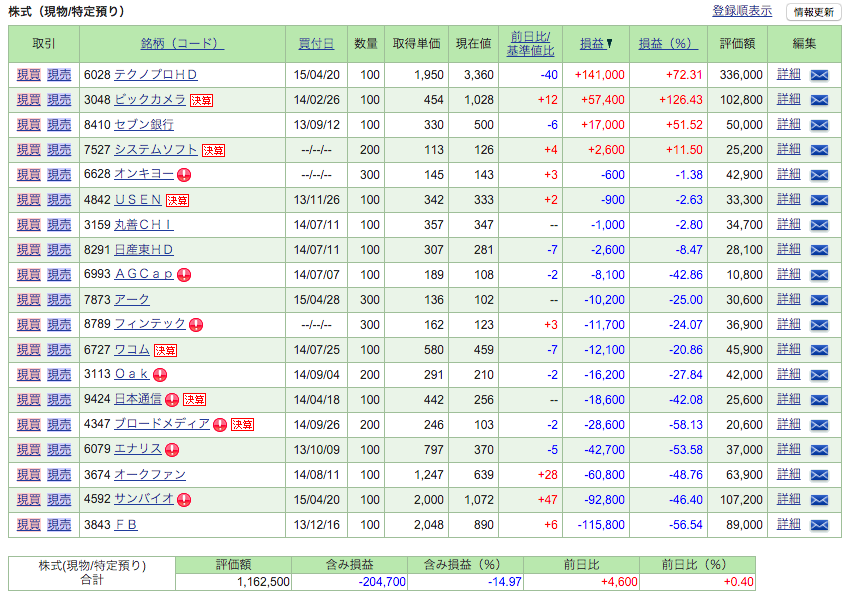
Task: Open システムソフト stock link
Action: click(x=156, y=150)
